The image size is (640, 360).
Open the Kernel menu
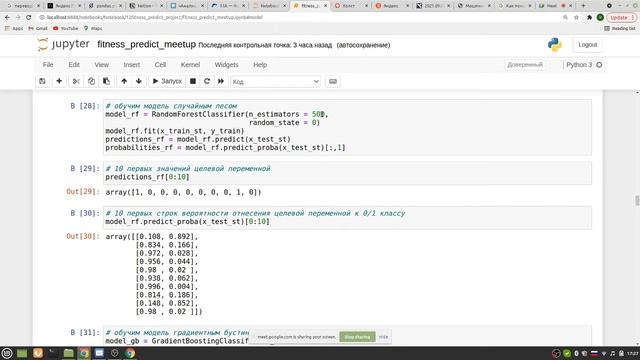190,64
